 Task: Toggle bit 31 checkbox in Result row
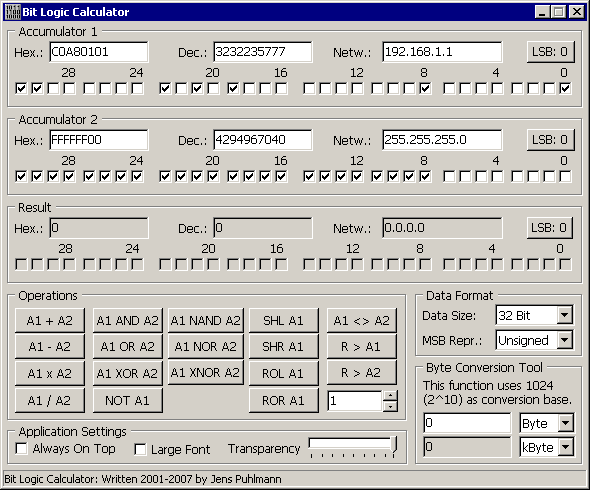point(21,264)
